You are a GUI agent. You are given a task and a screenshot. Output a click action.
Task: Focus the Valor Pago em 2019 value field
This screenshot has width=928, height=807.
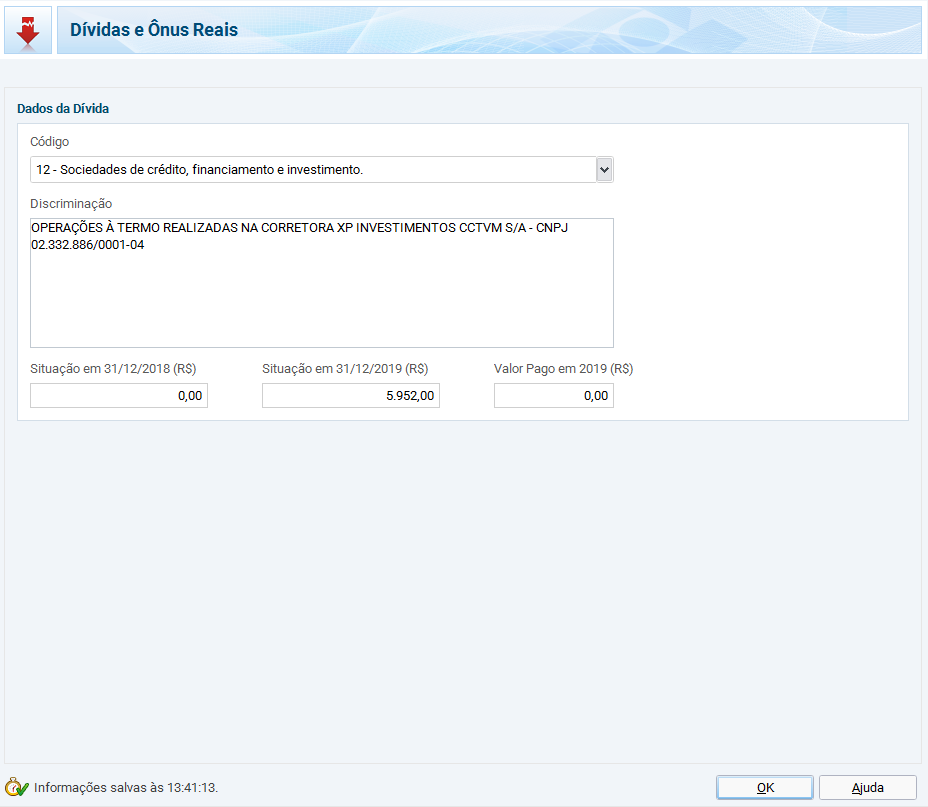tap(553, 396)
